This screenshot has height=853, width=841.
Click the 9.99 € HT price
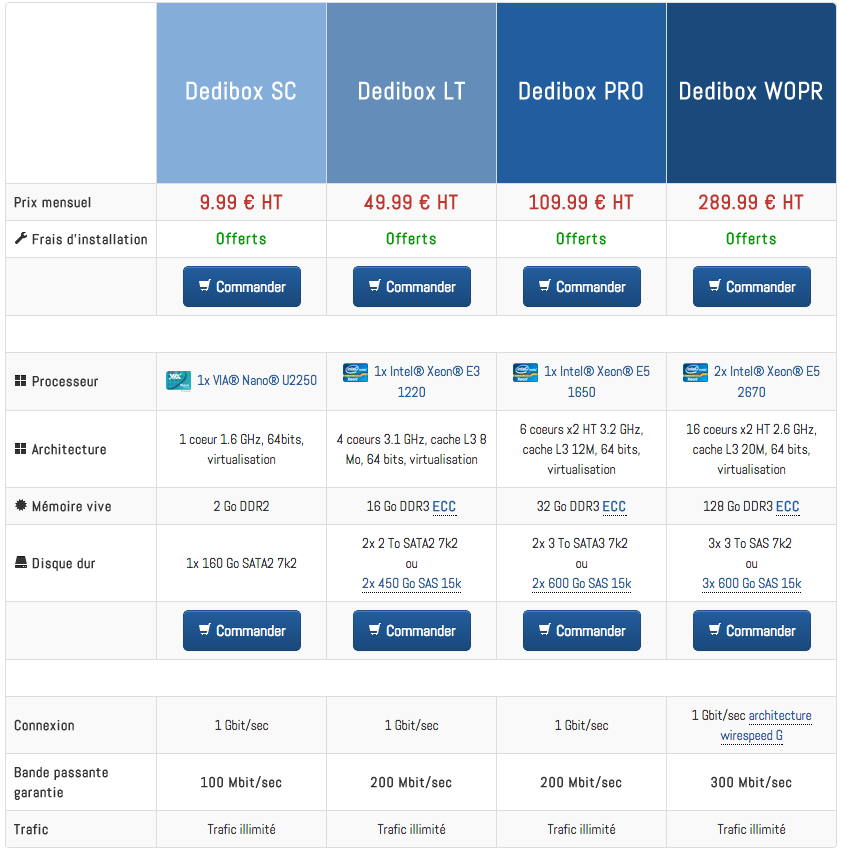241,202
